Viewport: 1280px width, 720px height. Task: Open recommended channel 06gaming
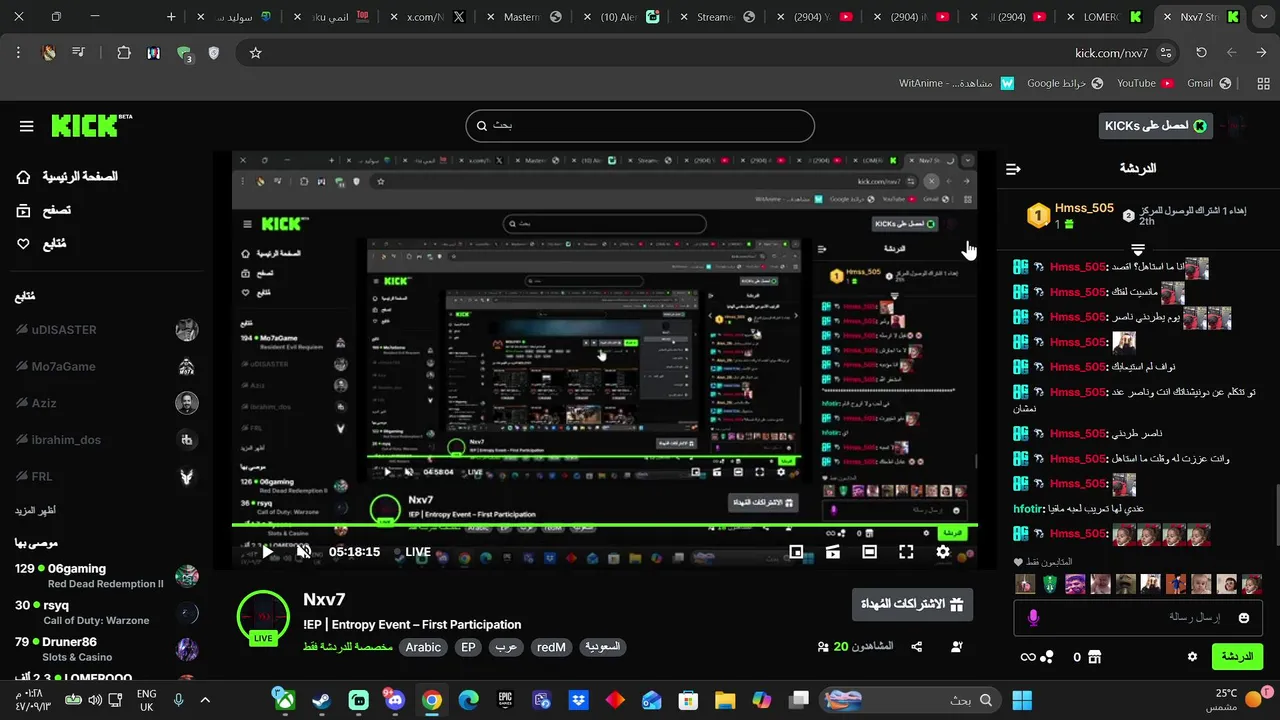(106, 576)
